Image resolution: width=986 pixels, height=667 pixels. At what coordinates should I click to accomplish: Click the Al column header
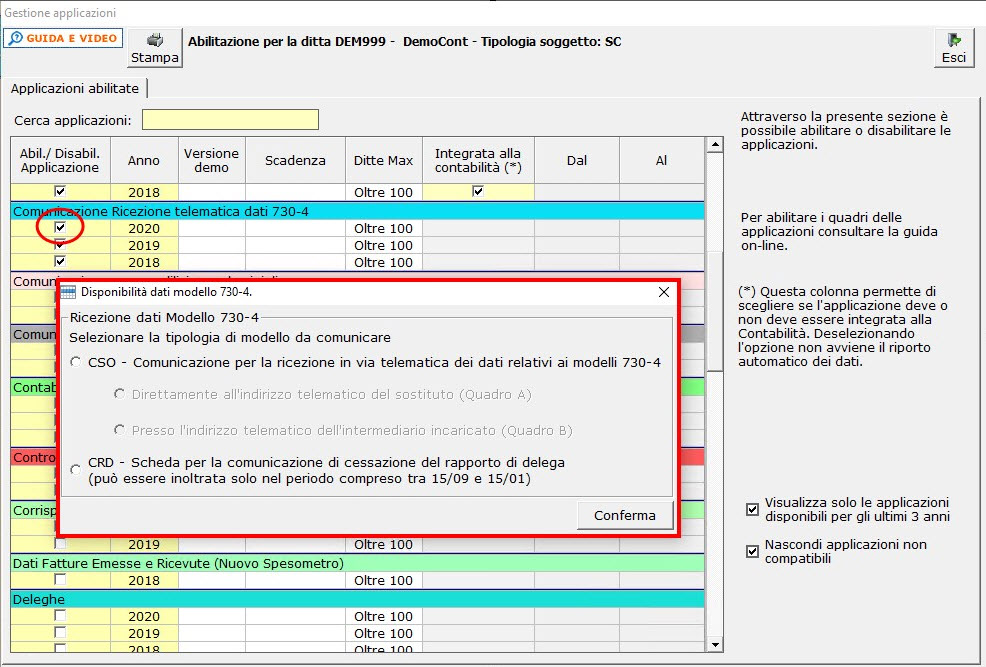point(662,160)
